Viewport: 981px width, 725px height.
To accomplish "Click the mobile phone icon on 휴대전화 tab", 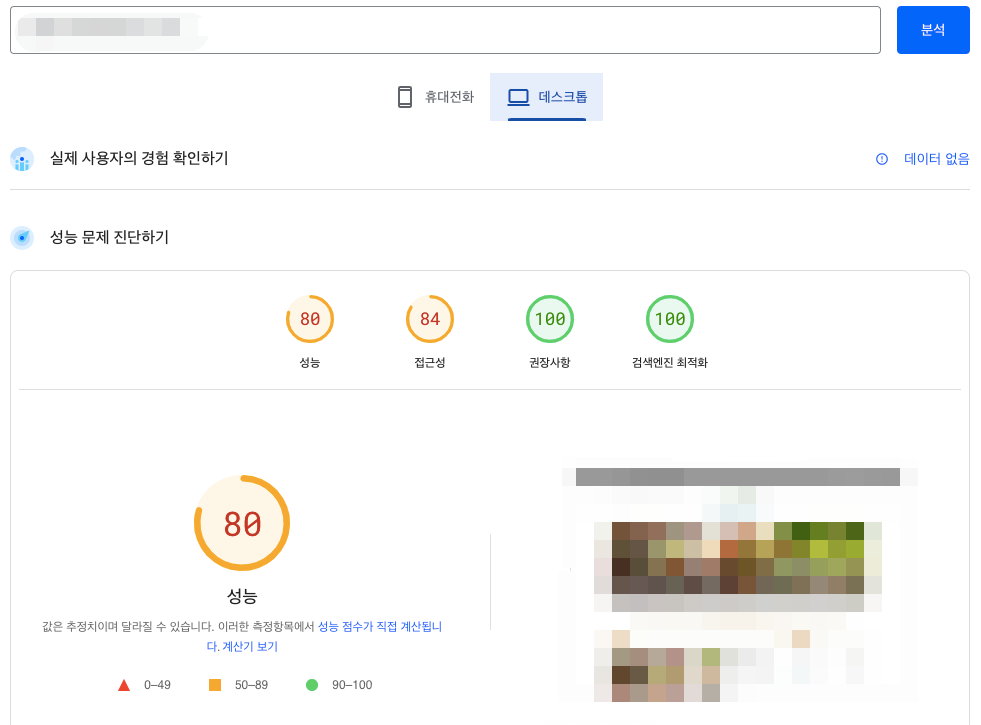I will [x=404, y=96].
